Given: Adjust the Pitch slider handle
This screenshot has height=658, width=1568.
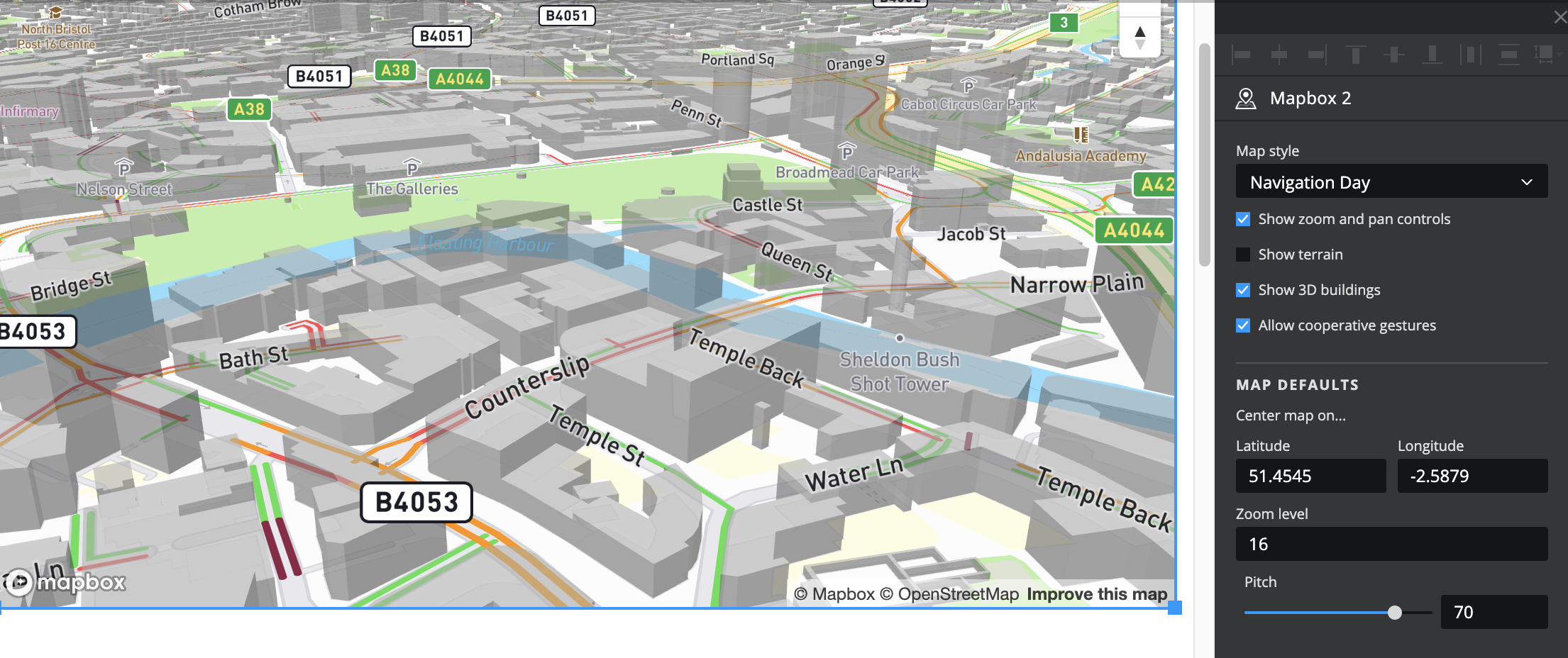Looking at the screenshot, I should pyautogui.click(x=1394, y=612).
